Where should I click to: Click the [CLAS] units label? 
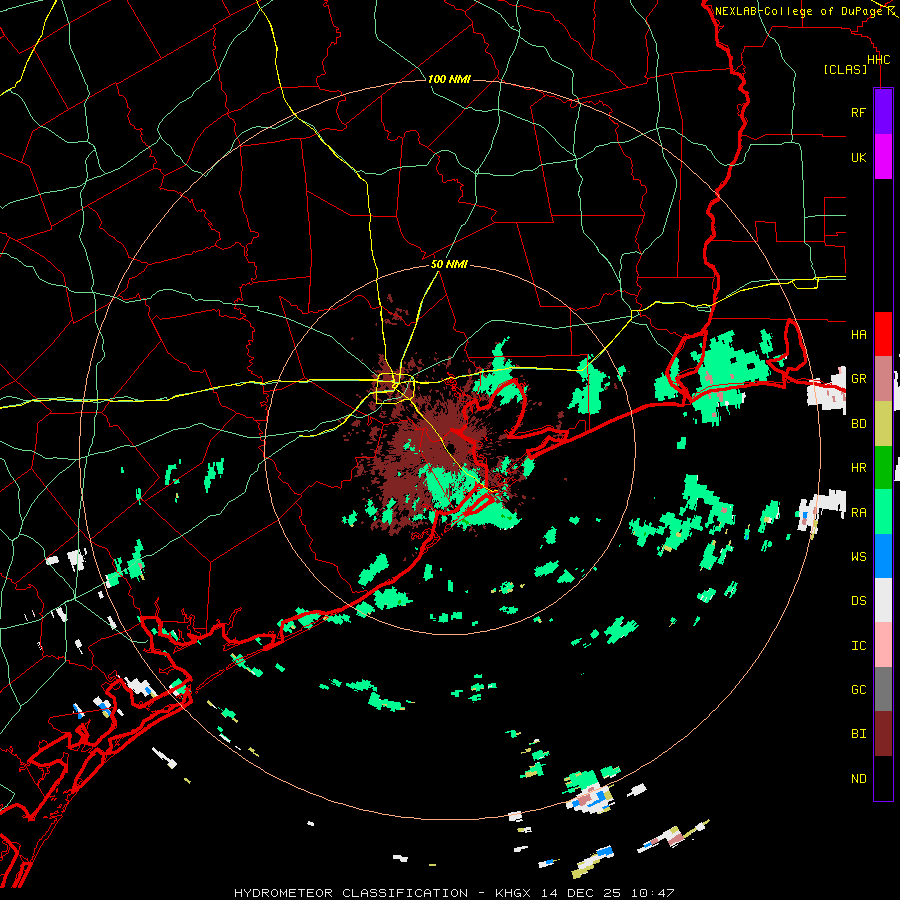(x=845, y=70)
